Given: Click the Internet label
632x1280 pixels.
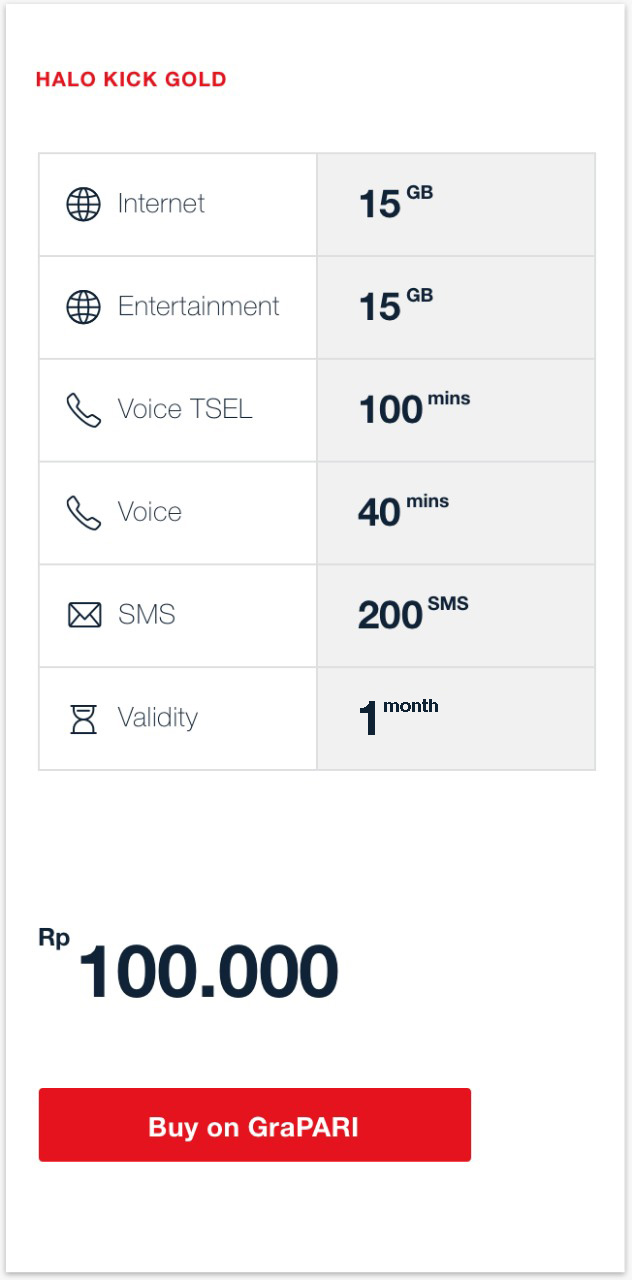Looking at the screenshot, I should coord(161,204).
